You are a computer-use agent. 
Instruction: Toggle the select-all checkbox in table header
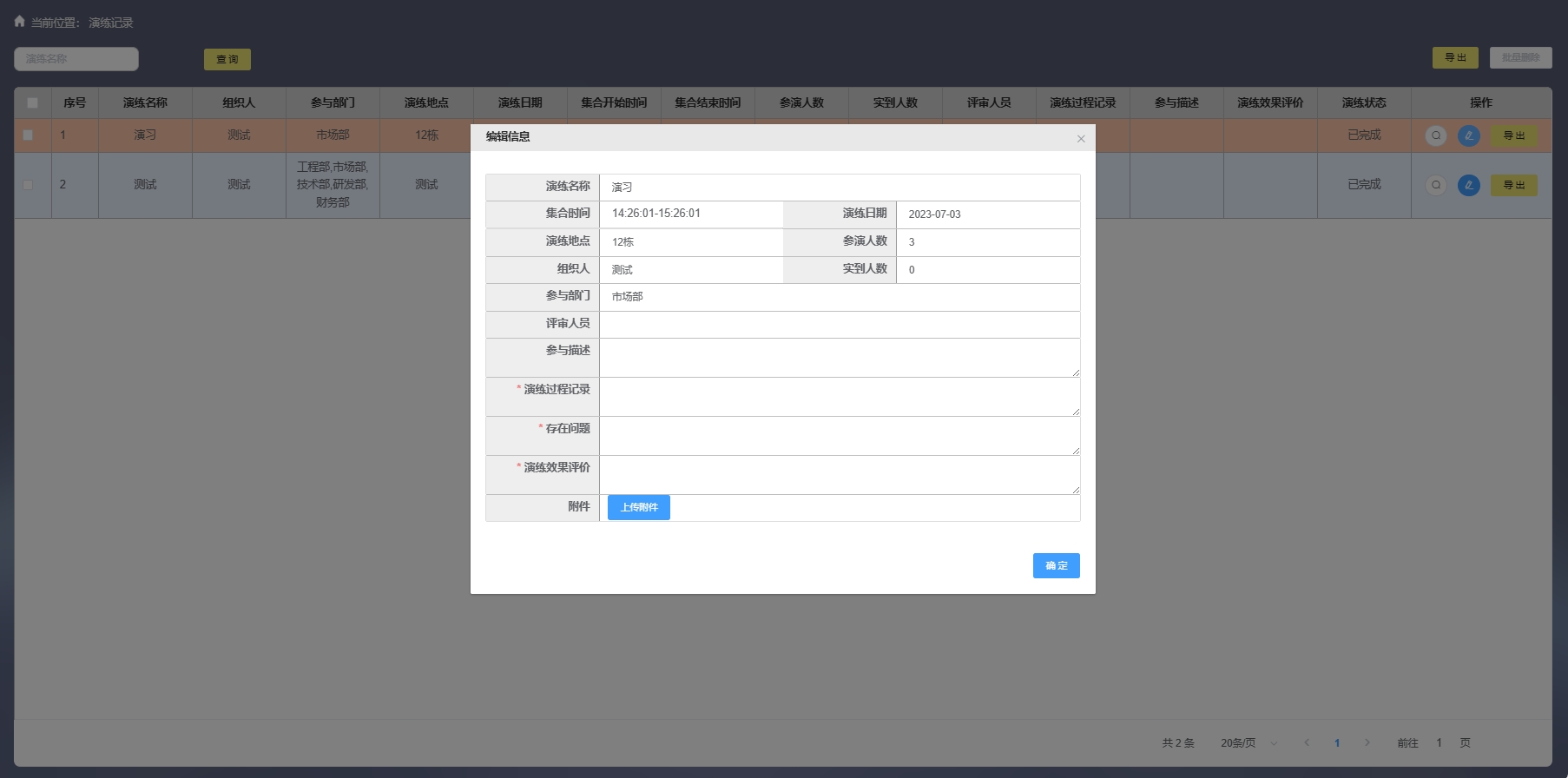coord(32,102)
